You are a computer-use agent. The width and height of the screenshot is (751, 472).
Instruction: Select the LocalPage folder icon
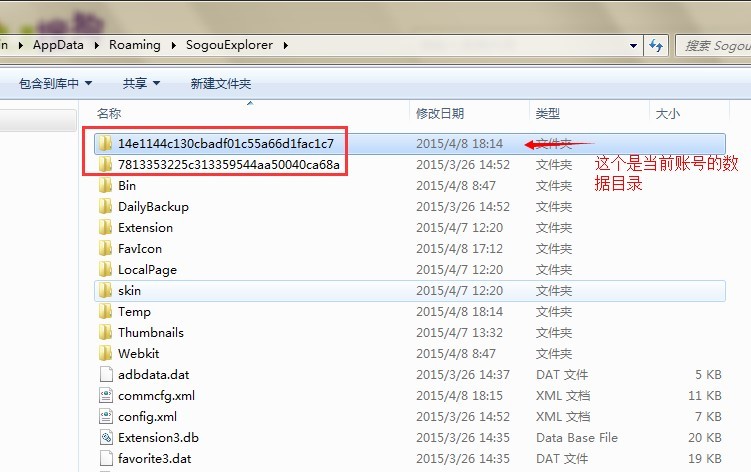click(105, 269)
